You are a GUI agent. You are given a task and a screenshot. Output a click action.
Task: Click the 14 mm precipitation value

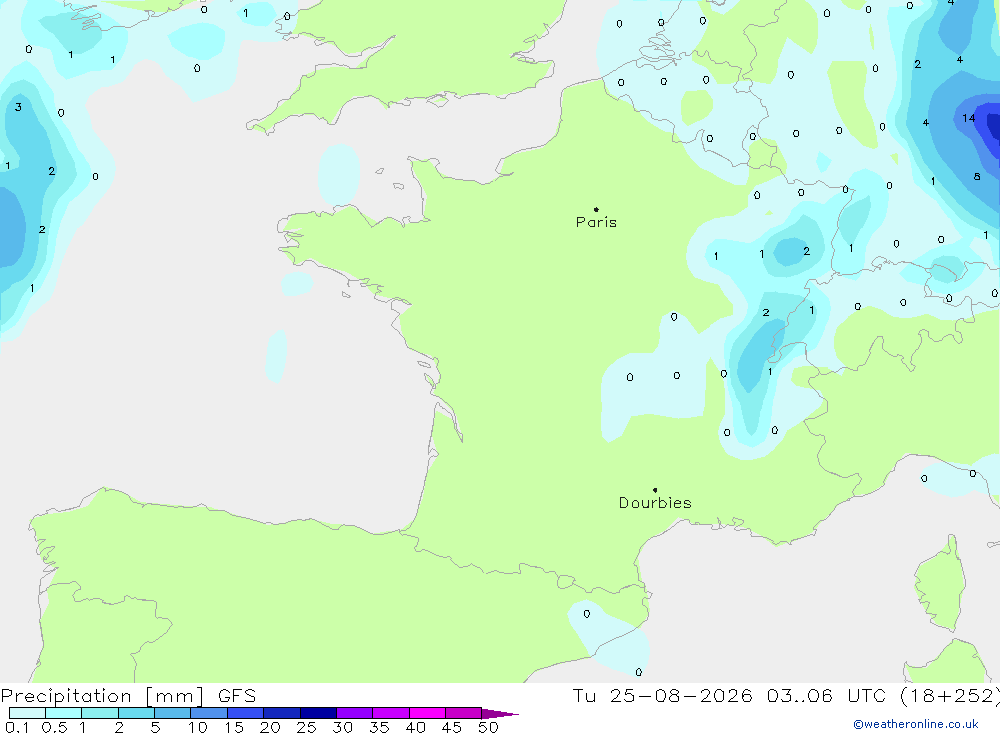click(969, 118)
